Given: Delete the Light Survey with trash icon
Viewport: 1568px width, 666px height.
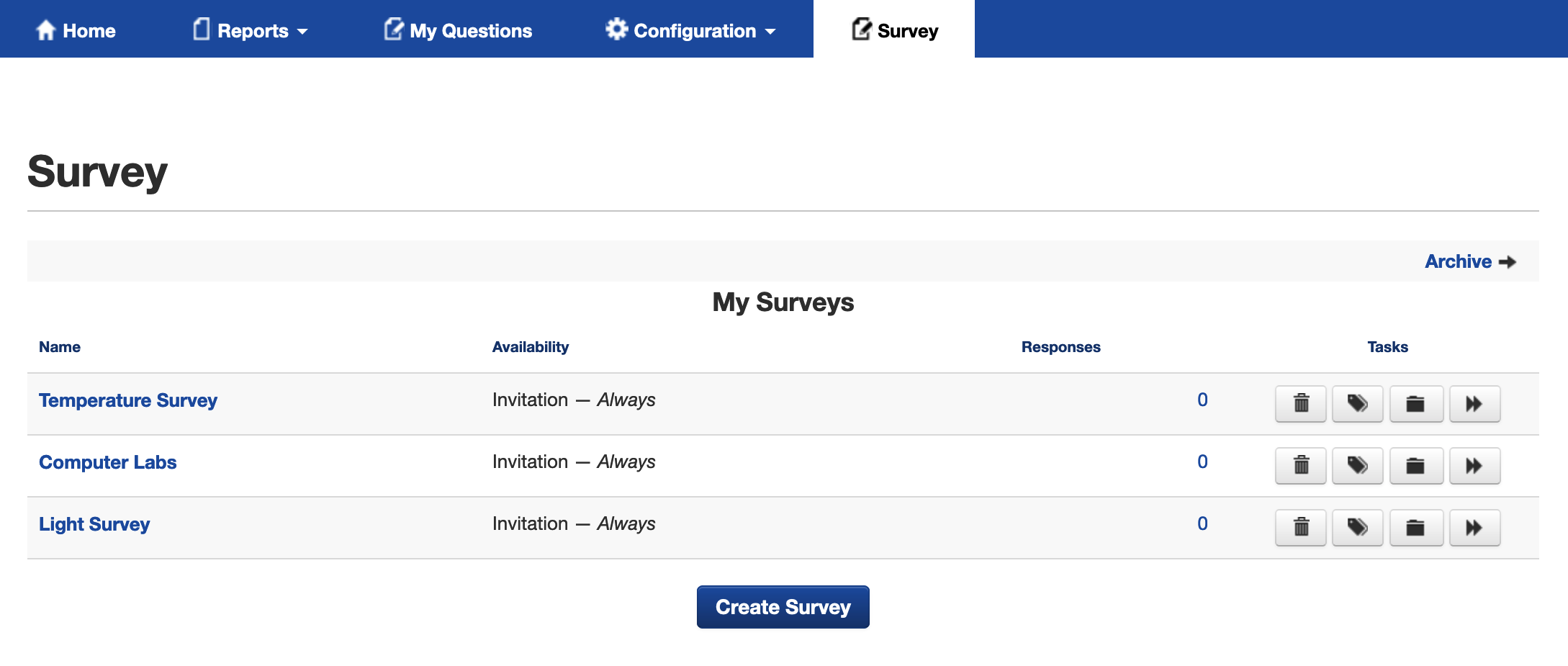Looking at the screenshot, I should (1300, 527).
